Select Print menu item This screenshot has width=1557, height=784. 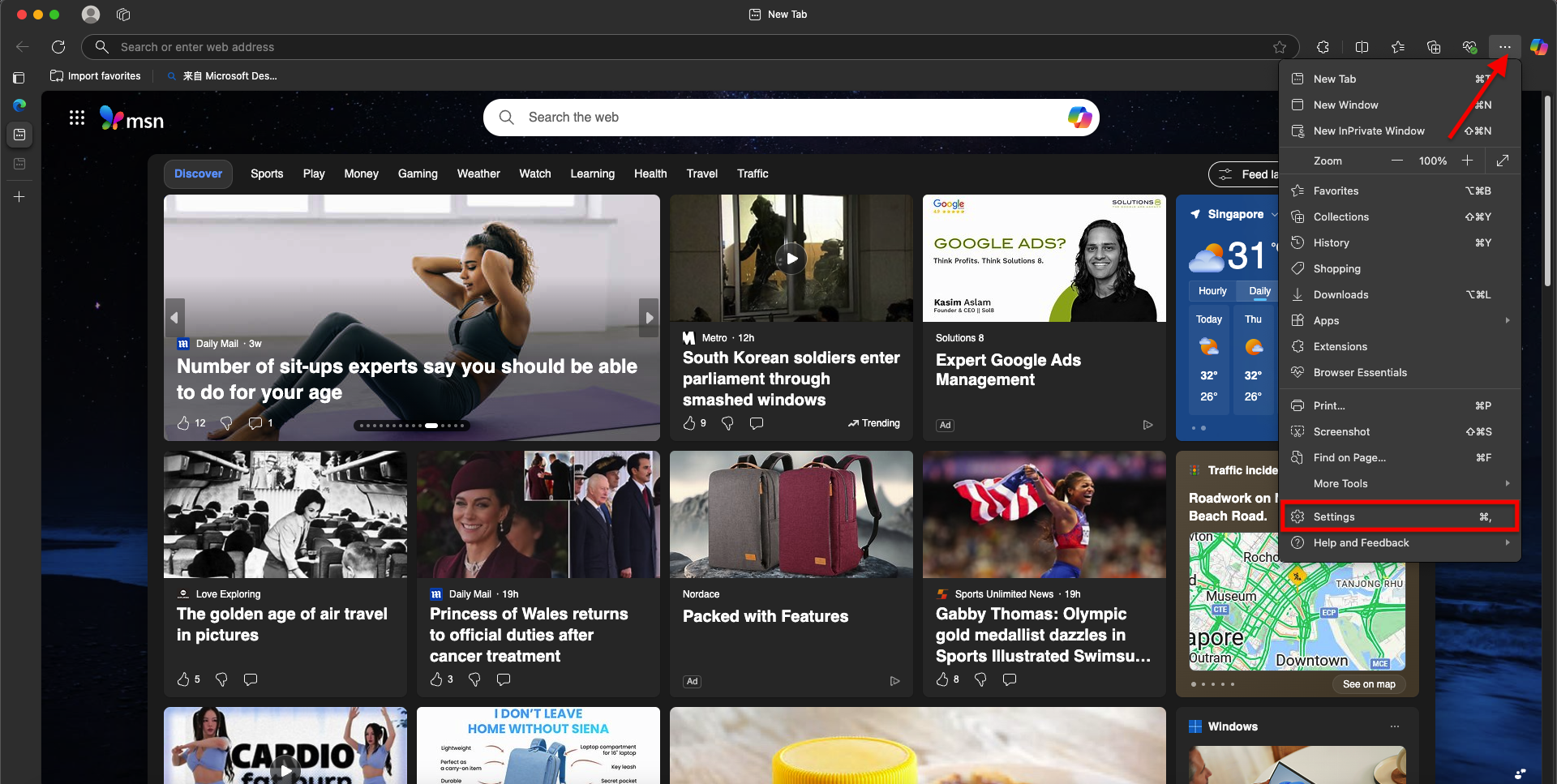(1400, 405)
